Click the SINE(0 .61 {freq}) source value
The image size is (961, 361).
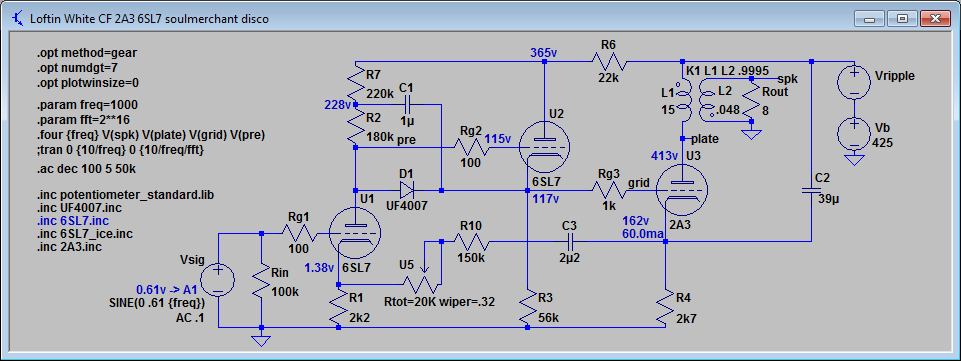point(156,302)
